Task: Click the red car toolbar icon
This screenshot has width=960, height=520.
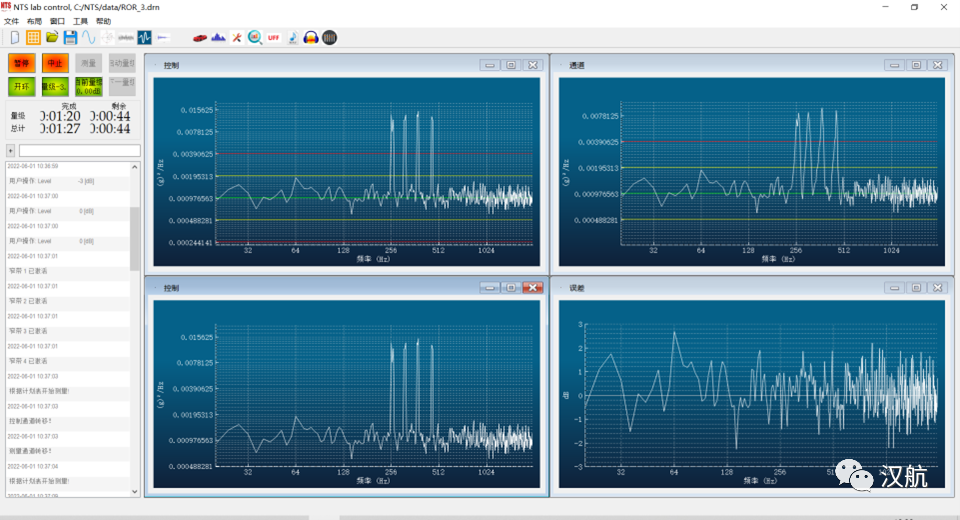Action: [200, 37]
